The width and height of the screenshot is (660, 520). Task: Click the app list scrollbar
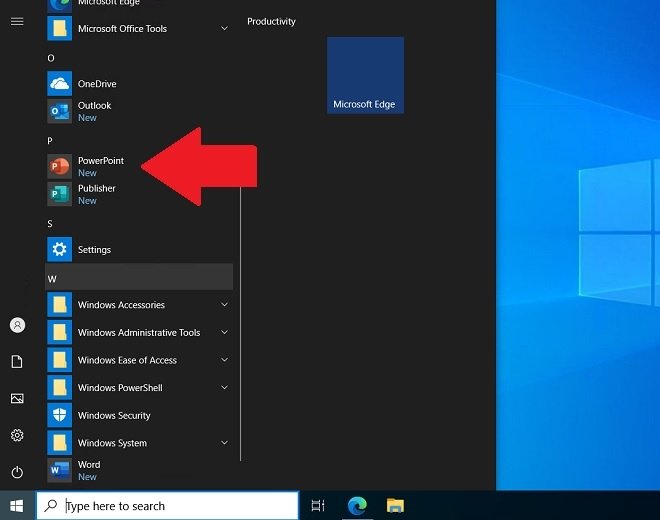(240, 324)
